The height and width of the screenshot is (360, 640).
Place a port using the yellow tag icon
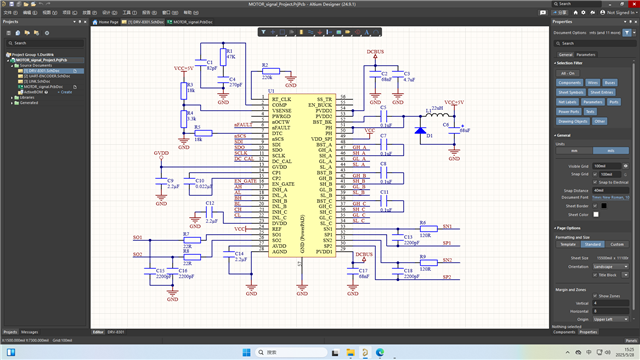tap(348, 32)
